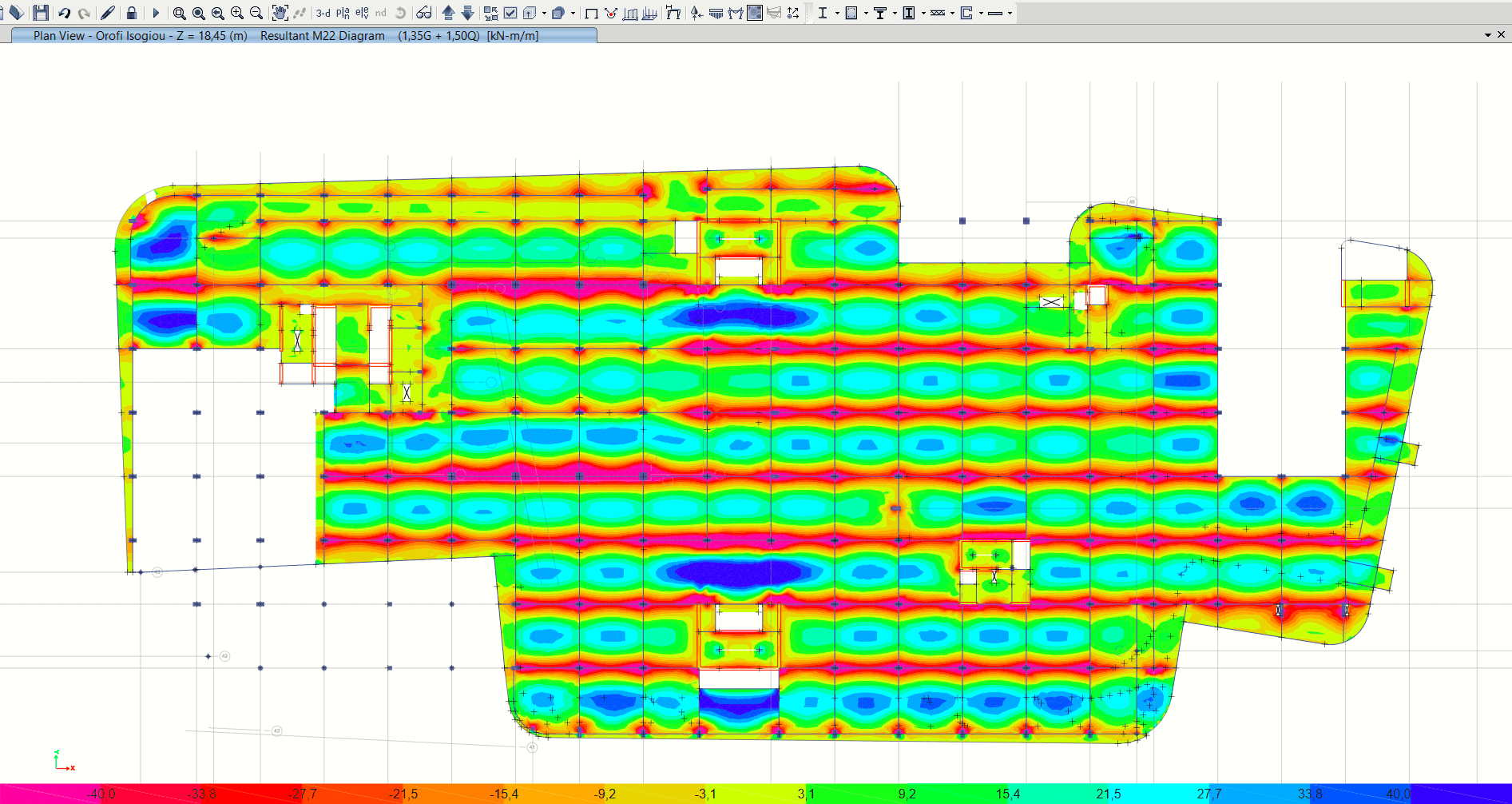The image size is (1512, 804).
Task: Open dropdown beside steel I-beam design
Action: point(837,13)
